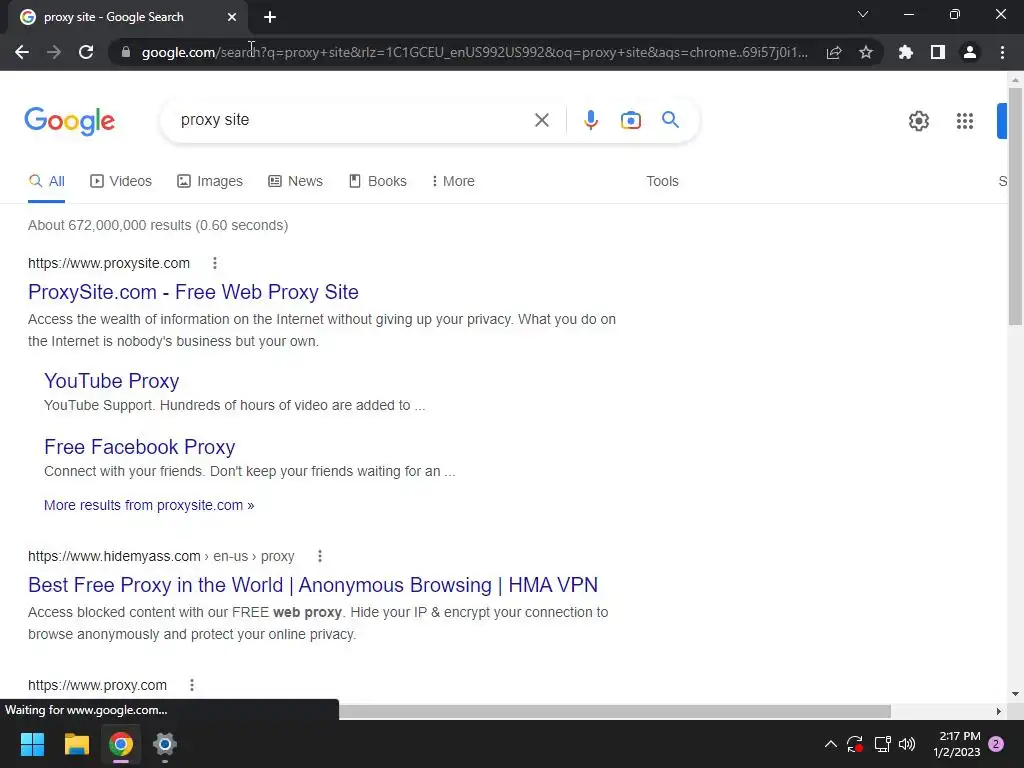Click the https://www.proxysite.com URL text

pos(109,263)
